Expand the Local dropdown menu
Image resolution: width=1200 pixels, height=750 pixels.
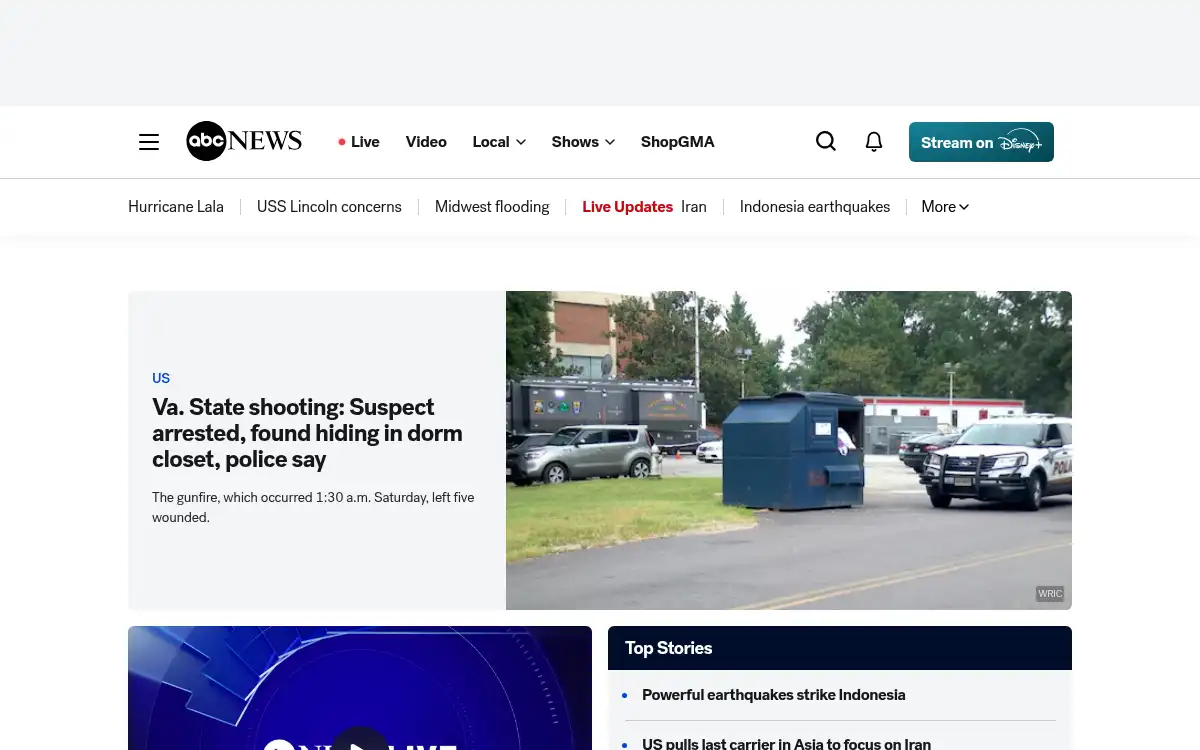pyautogui.click(x=499, y=142)
